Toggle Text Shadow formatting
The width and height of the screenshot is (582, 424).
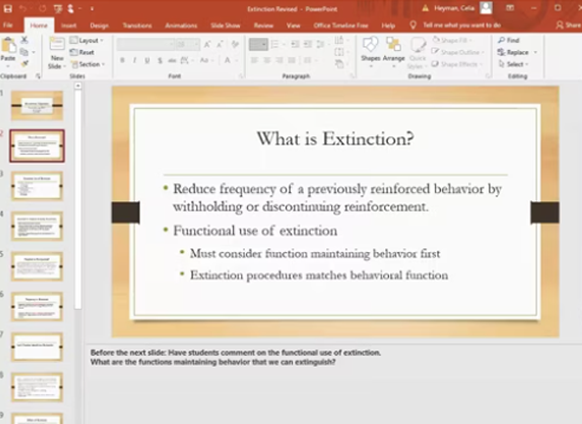coord(160,60)
